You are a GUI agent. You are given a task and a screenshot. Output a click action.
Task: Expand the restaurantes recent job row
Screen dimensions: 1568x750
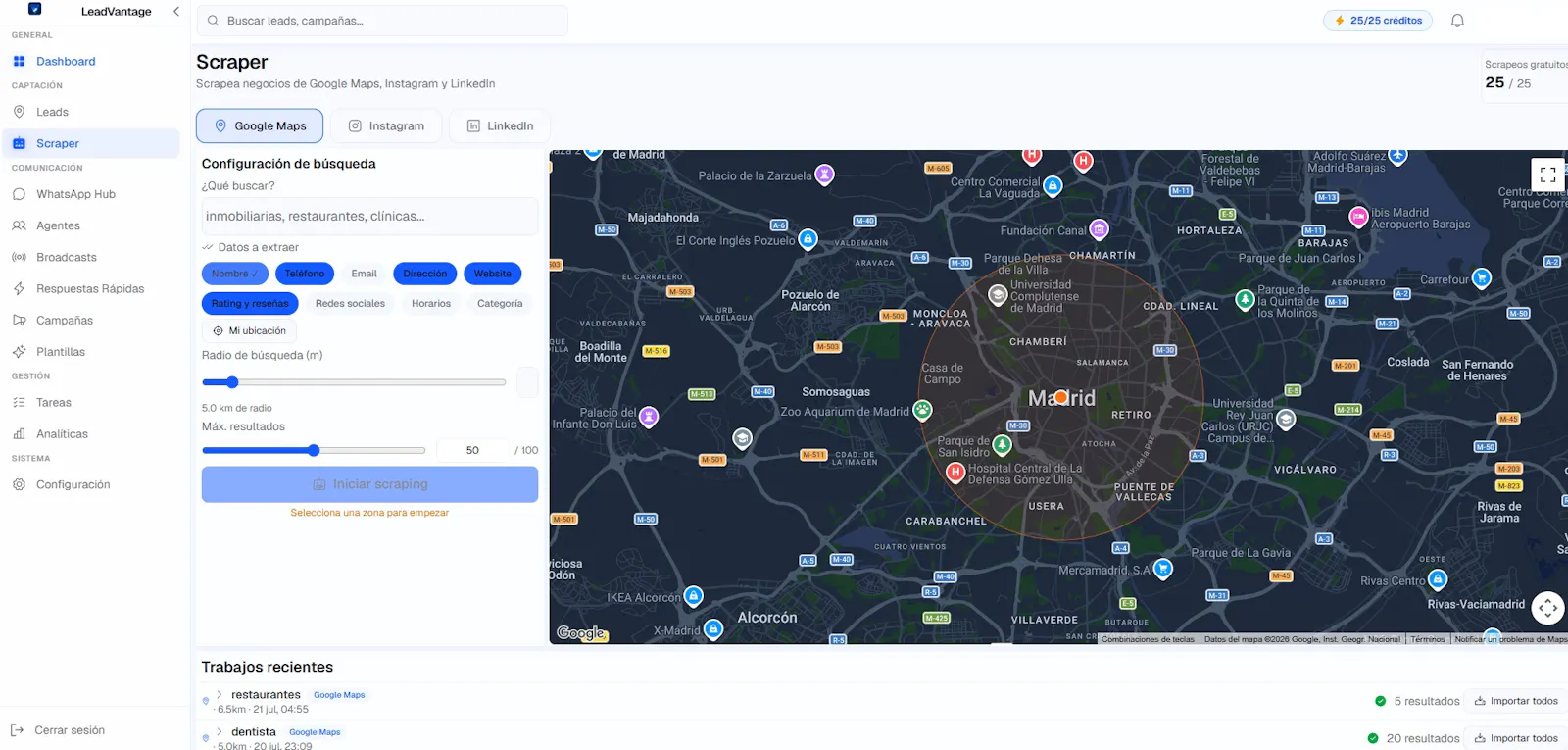(x=220, y=694)
